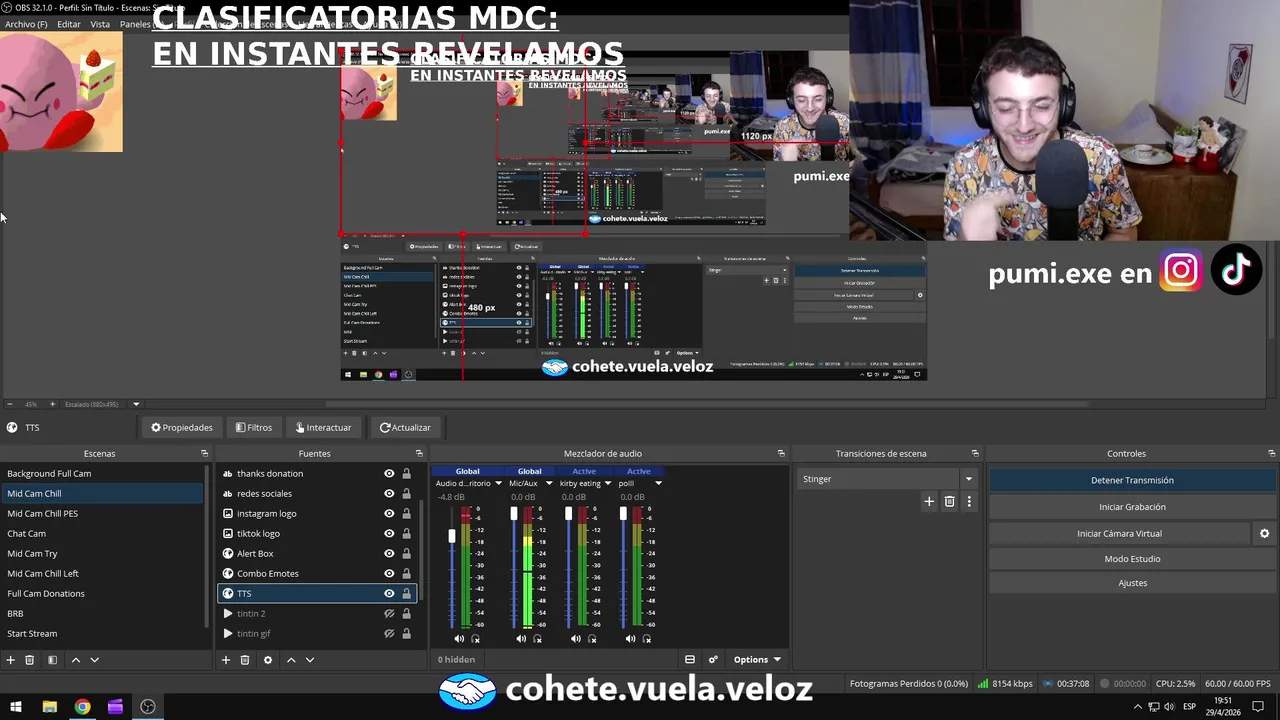The width and height of the screenshot is (1280, 720).
Task: Expand the tintin 2 source group
Action: [228, 614]
